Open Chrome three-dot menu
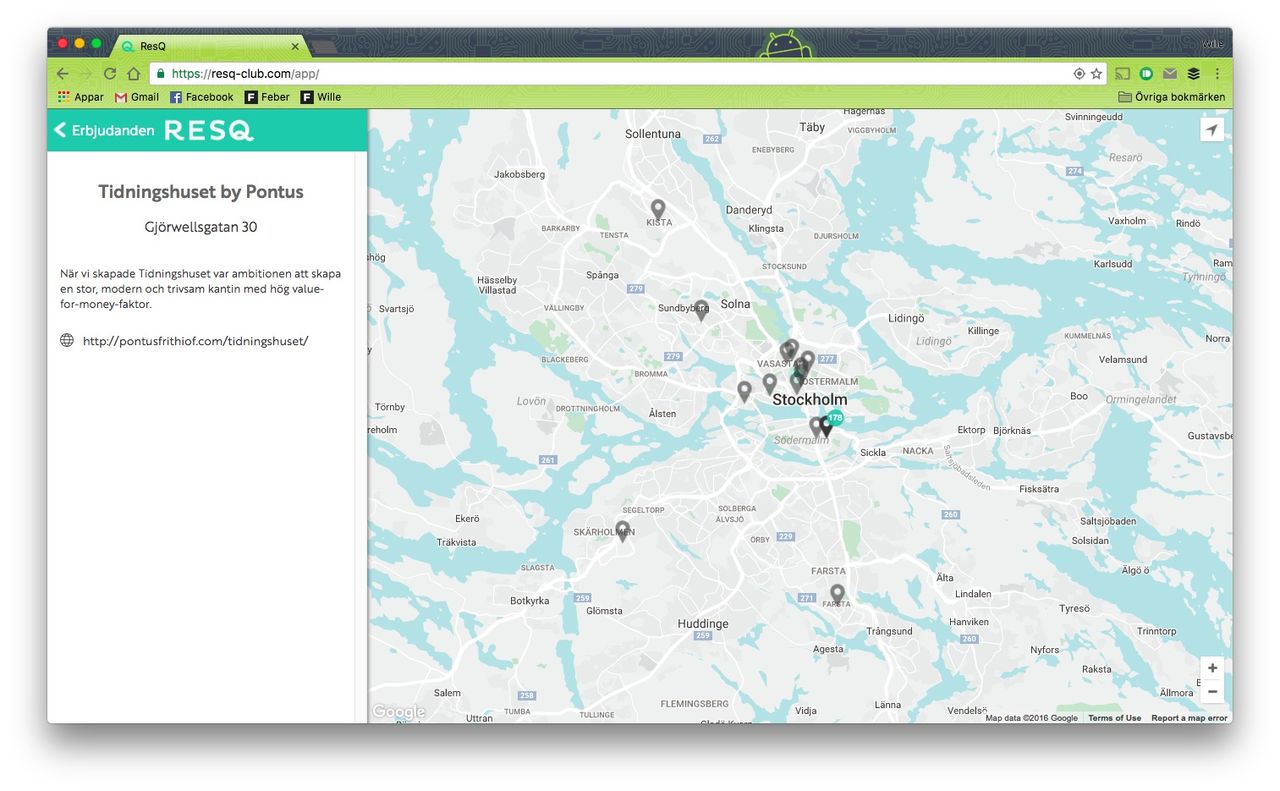The image size is (1280, 791). pyautogui.click(x=1217, y=74)
